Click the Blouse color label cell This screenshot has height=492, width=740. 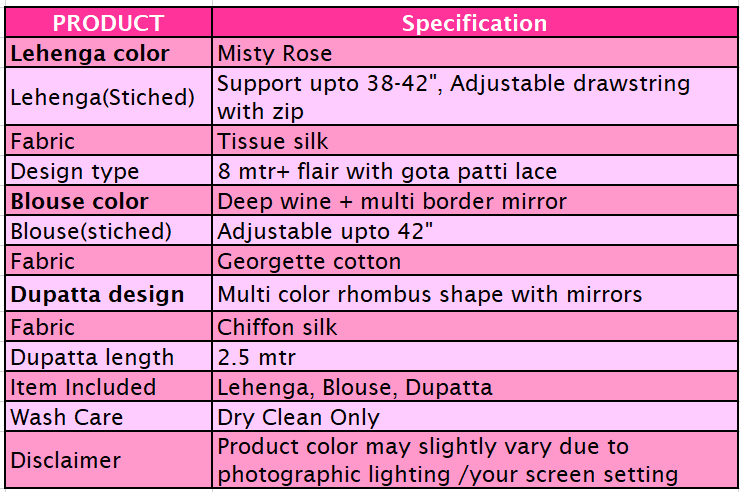click(x=109, y=200)
